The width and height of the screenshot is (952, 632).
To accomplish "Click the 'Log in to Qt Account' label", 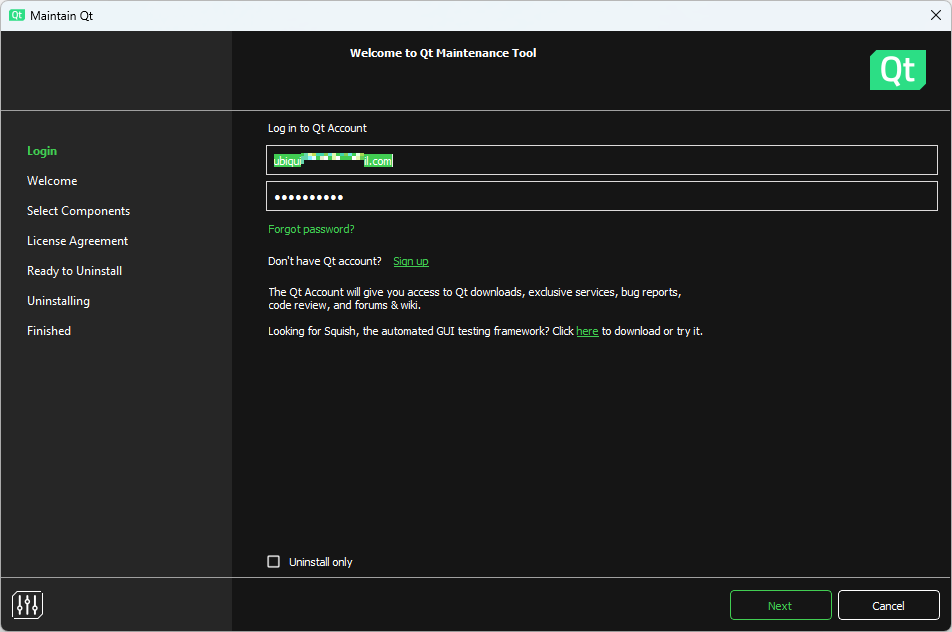I will [x=318, y=128].
